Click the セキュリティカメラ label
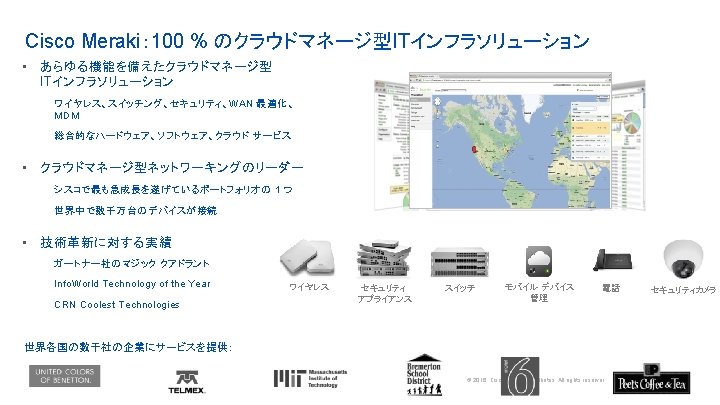This screenshot has height=405, width=720. pos(683,290)
